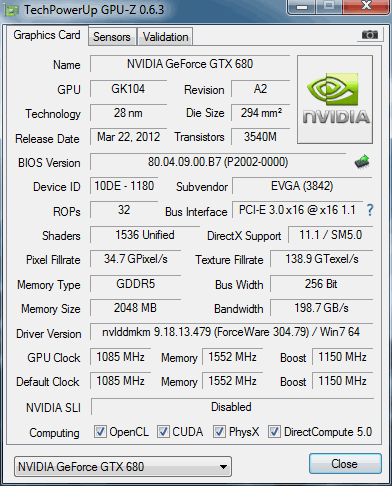Click the graphics card Name field
This screenshot has width=392, height=486.
tap(190, 64)
